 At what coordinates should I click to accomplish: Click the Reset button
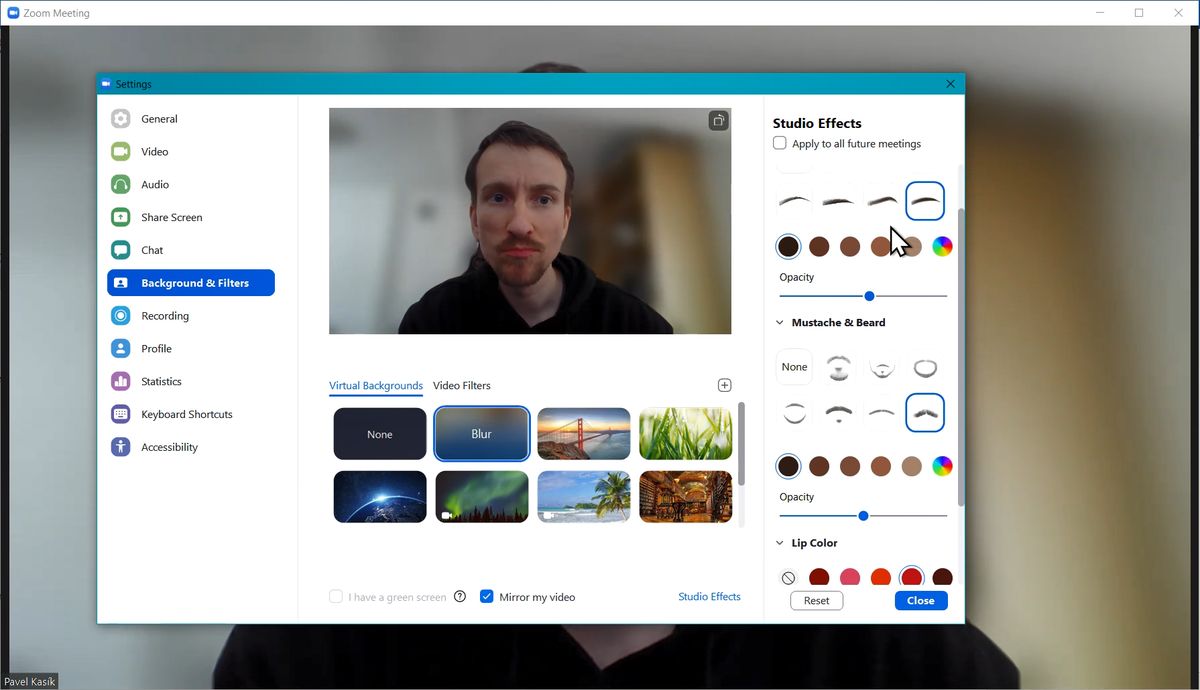pos(817,601)
